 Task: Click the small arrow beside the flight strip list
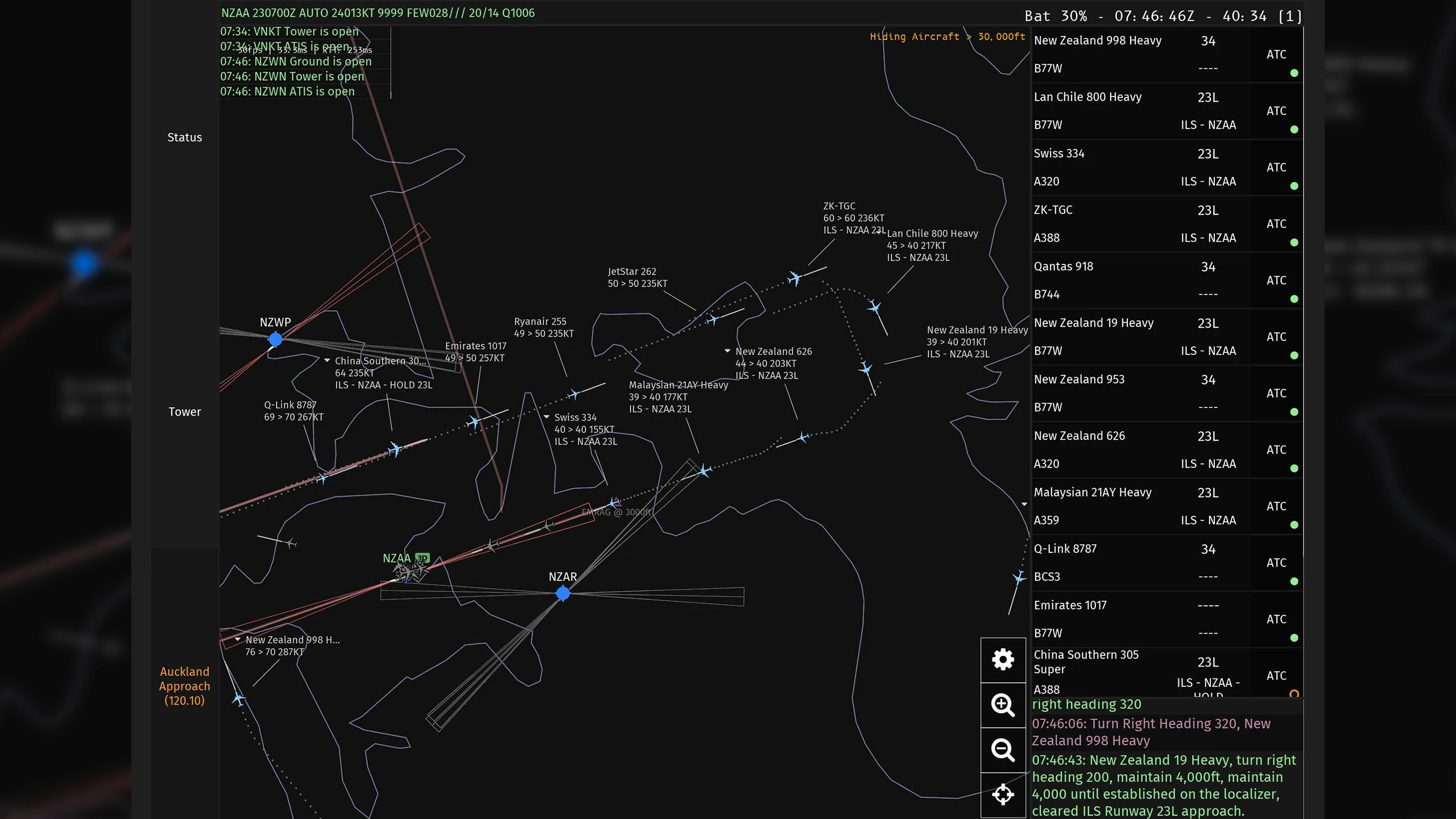pos(1024,504)
